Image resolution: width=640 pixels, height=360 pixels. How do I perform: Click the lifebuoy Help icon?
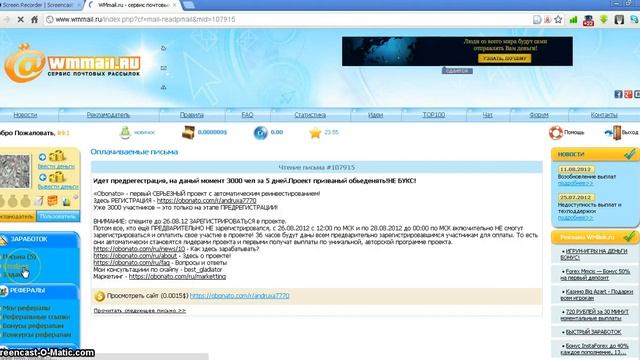pos(555,133)
